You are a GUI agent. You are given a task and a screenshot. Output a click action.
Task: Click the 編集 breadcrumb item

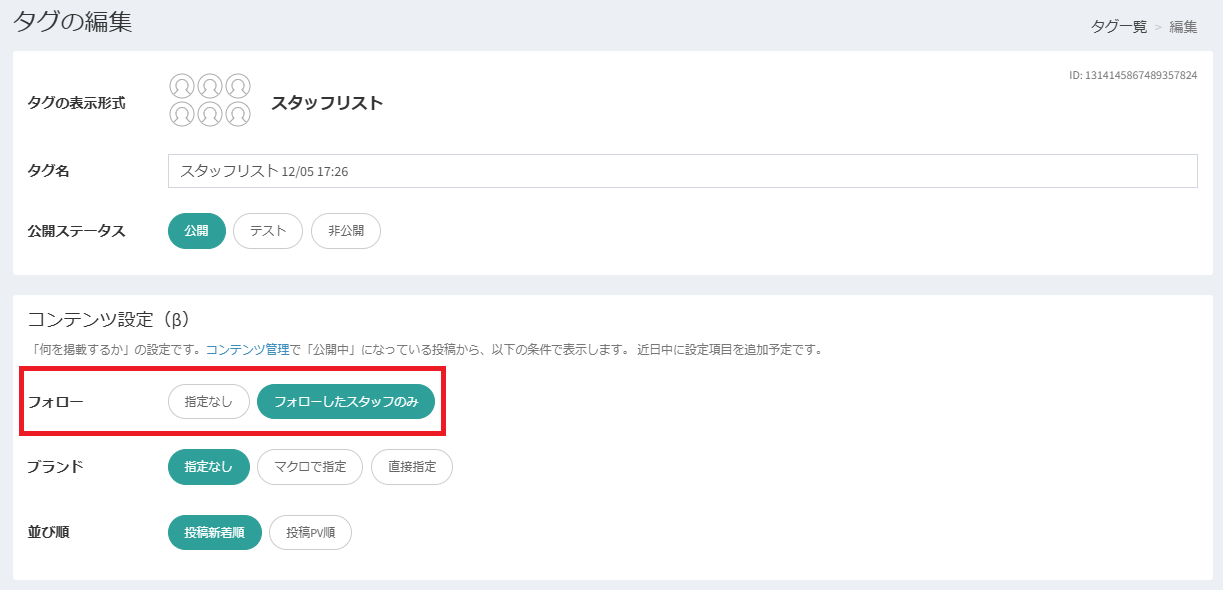tap(1183, 27)
